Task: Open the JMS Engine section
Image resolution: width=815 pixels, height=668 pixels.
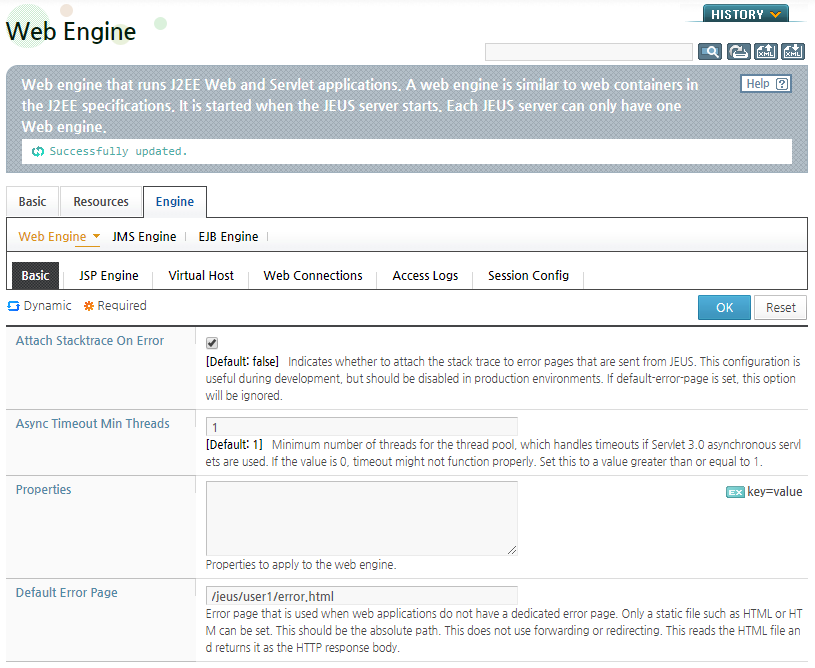Action: pyautogui.click(x=144, y=237)
